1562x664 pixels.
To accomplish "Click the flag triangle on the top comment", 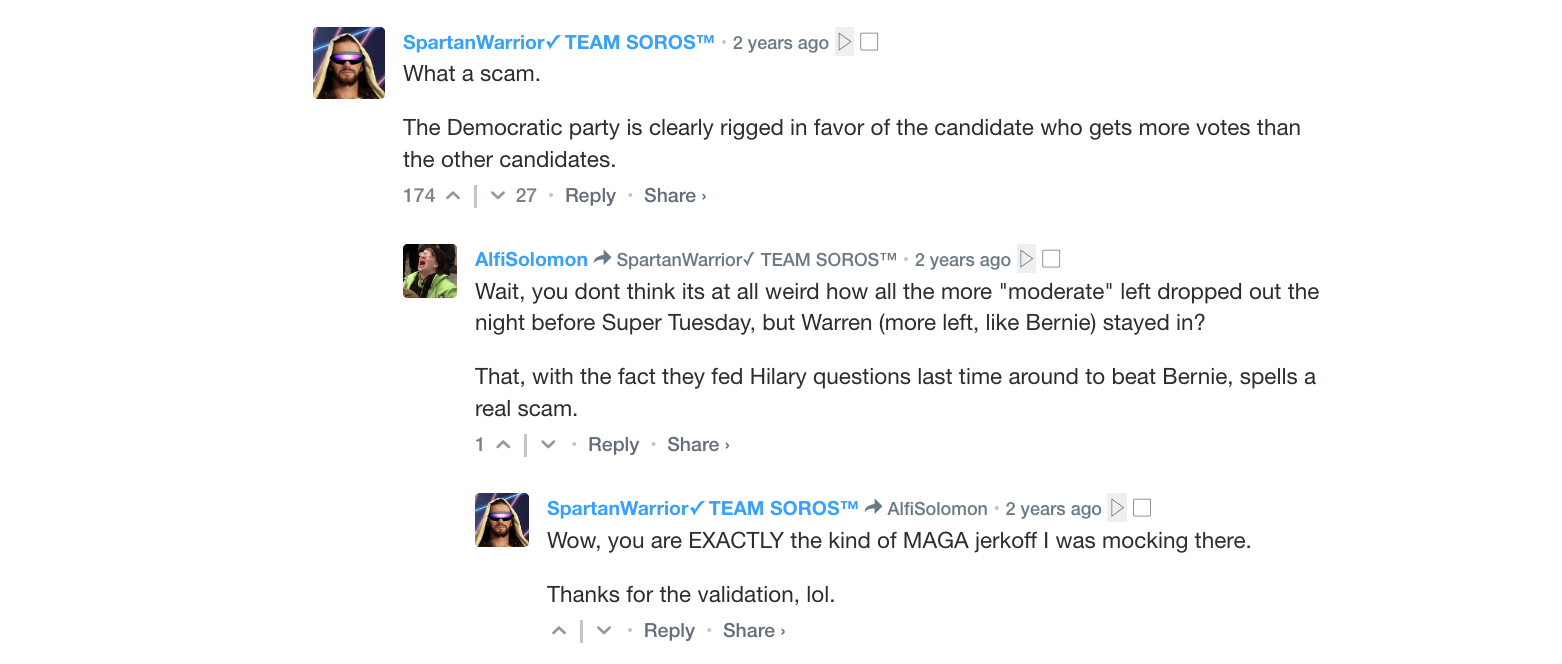I will (845, 42).
